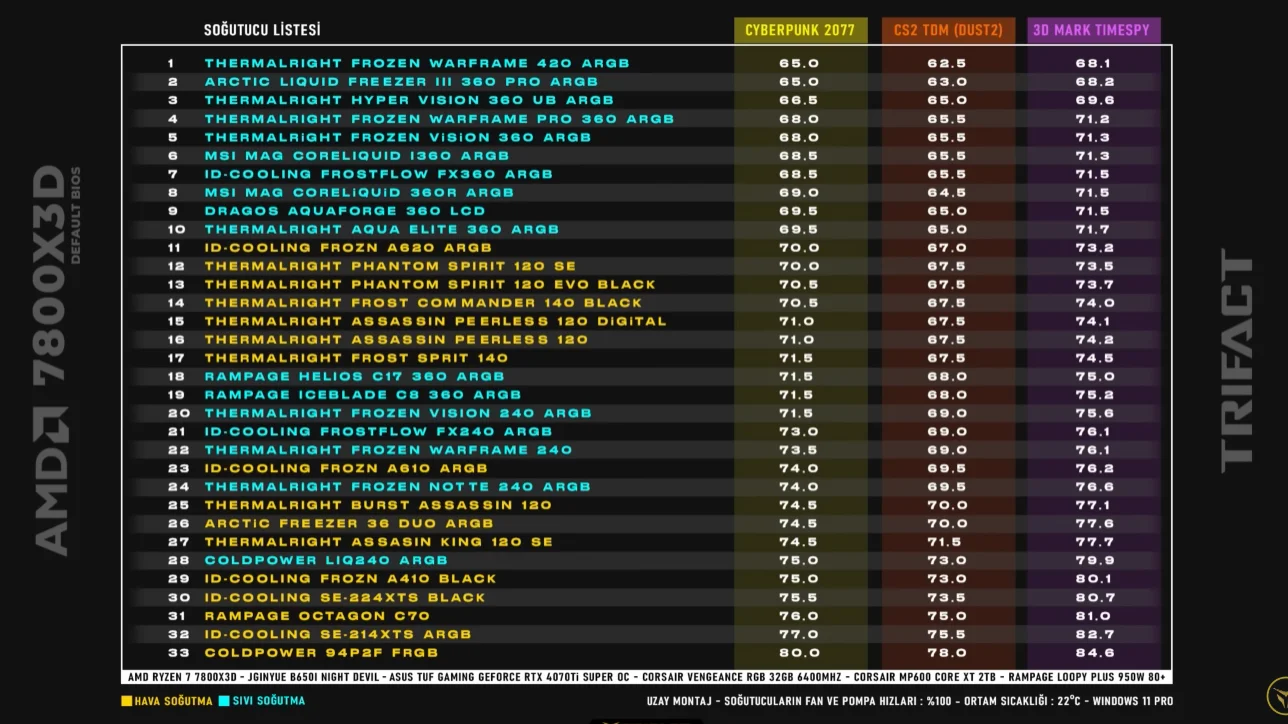Click the 'Windows 11 Pro' footer note
The height and width of the screenshot is (724, 1288).
click(x=1133, y=701)
